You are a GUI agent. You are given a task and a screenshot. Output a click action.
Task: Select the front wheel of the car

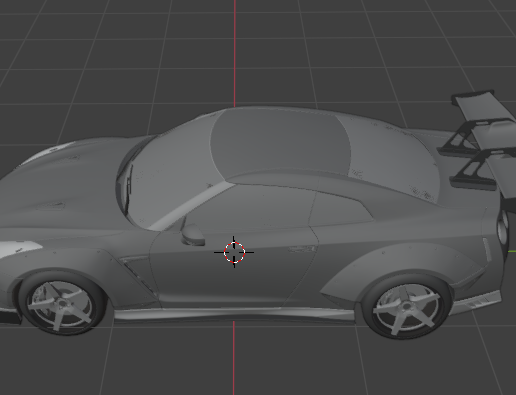[x=62, y=303]
